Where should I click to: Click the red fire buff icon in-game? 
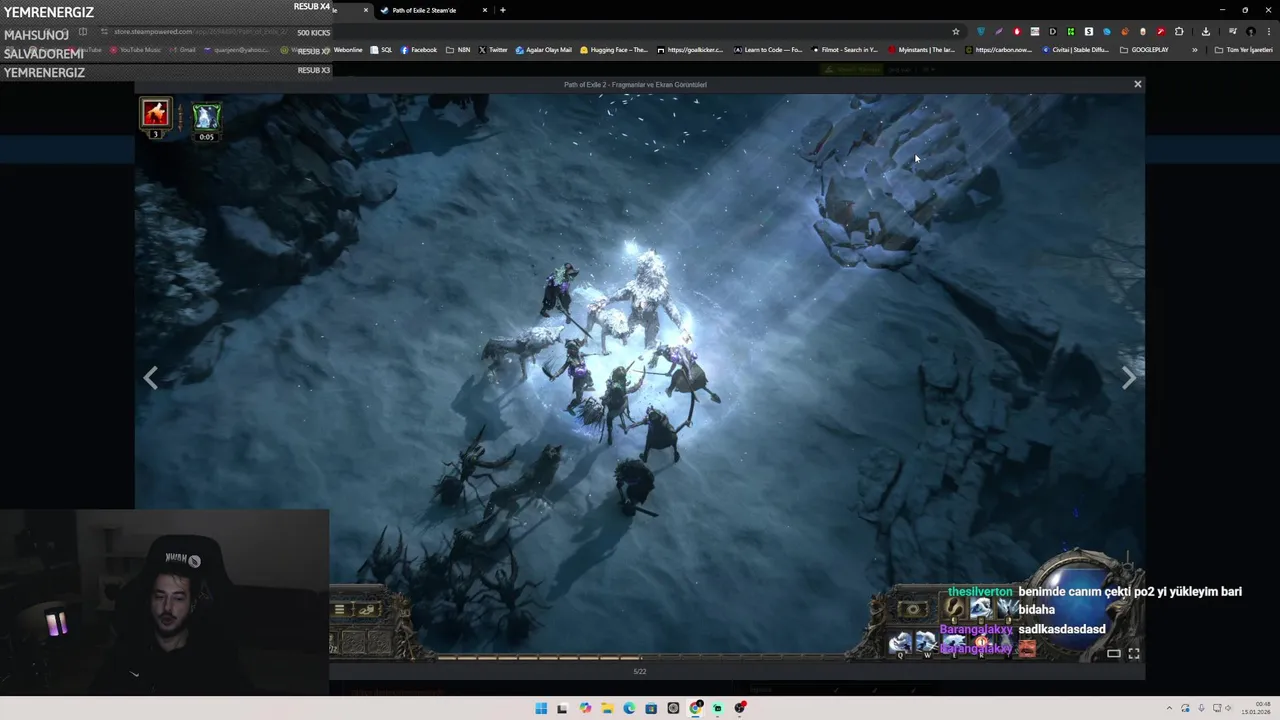coord(155,113)
